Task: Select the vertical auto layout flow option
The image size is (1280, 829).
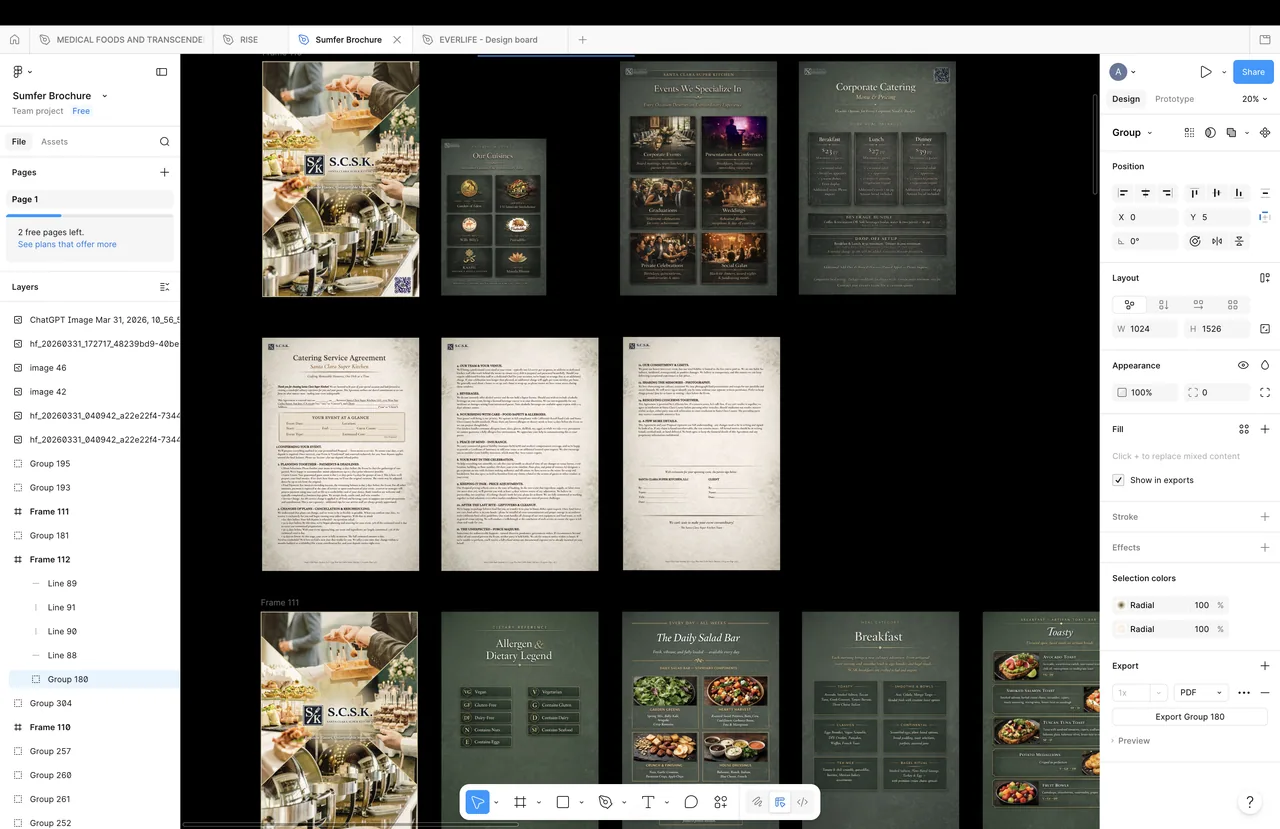Action: click(x=1164, y=305)
